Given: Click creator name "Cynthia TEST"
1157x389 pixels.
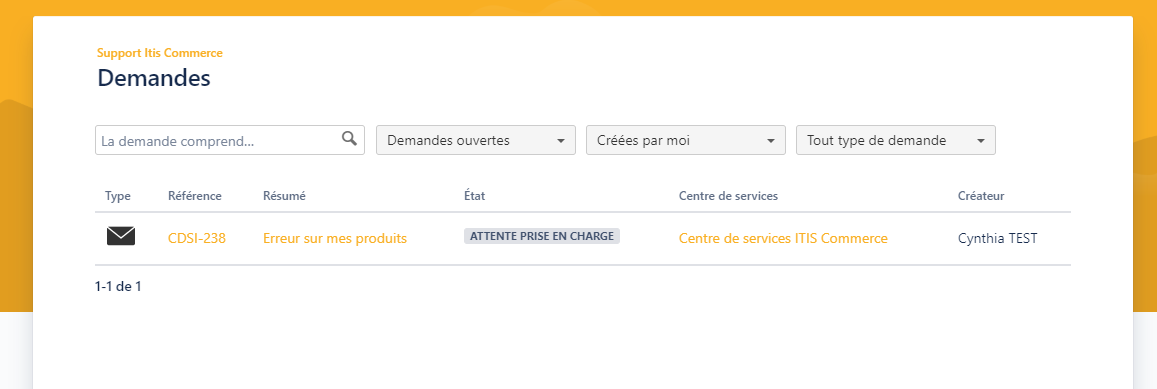Looking at the screenshot, I should [998, 238].
